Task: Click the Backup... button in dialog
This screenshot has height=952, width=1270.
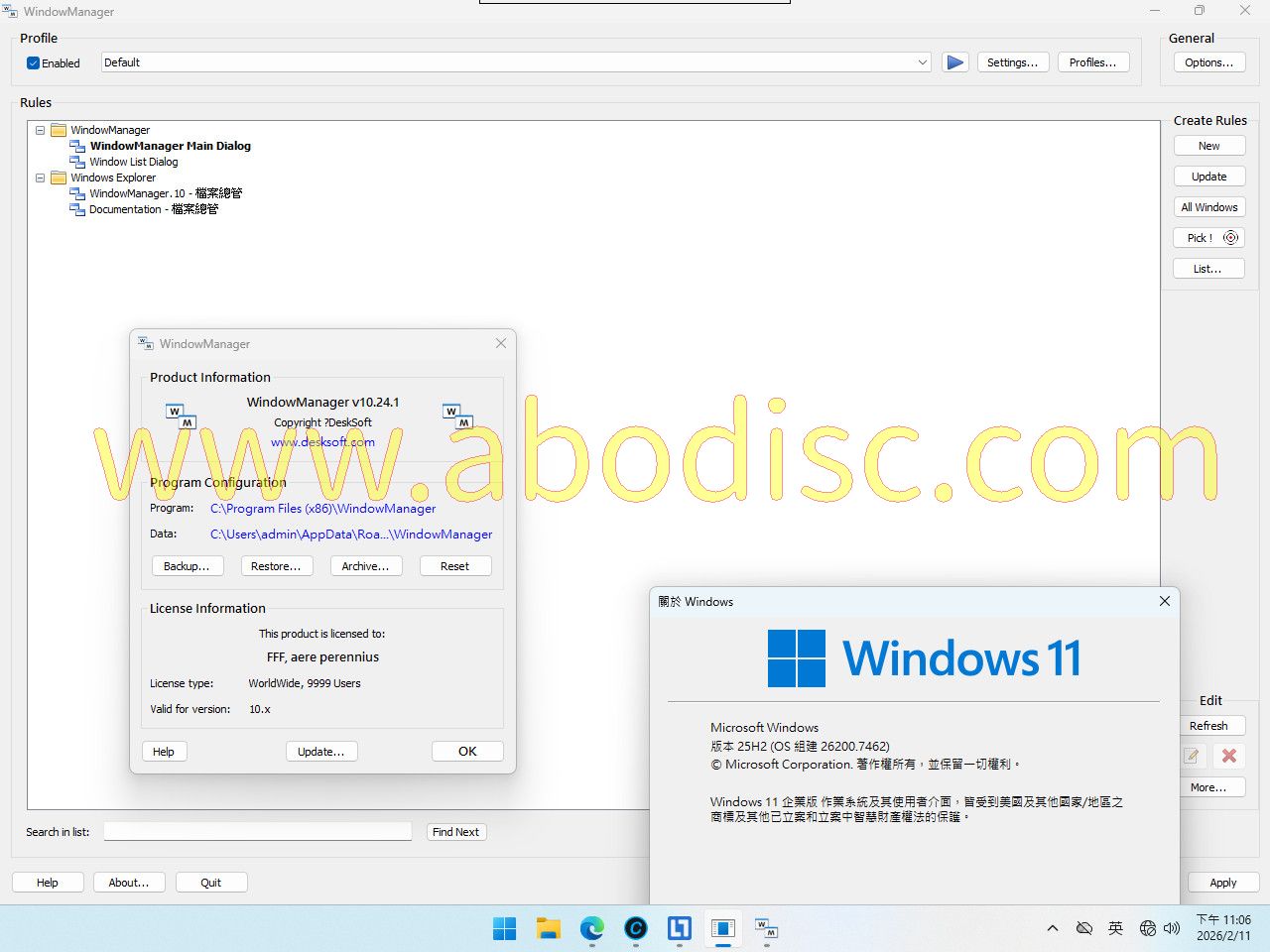Action: point(187,566)
